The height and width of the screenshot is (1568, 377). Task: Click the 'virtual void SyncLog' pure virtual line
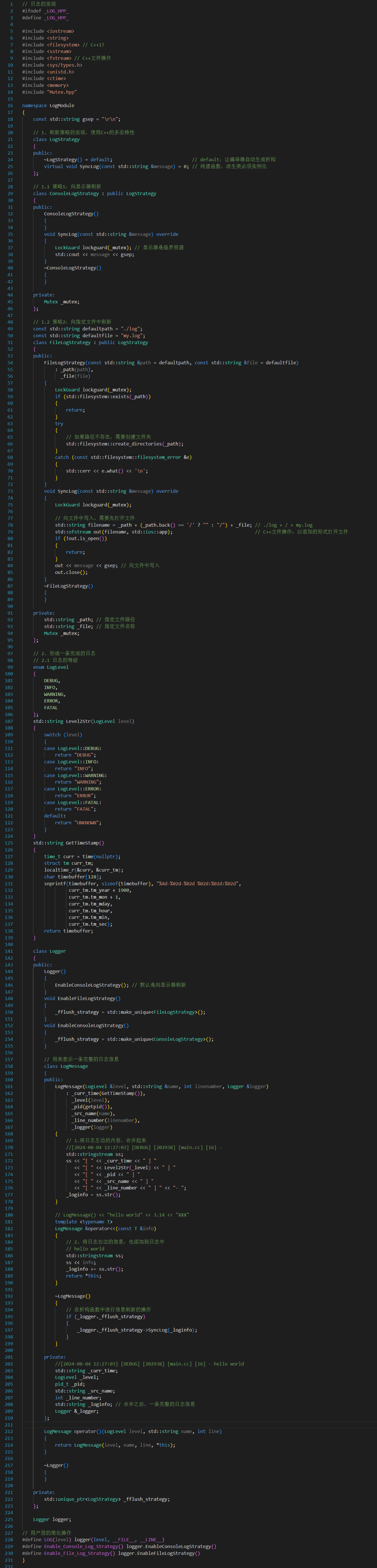116,166
